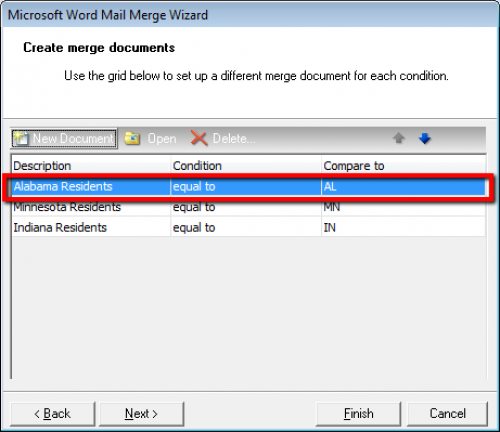The height and width of the screenshot is (432, 500).
Task: Select the Indiana Residents row
Action: click(x=248, y=228)
